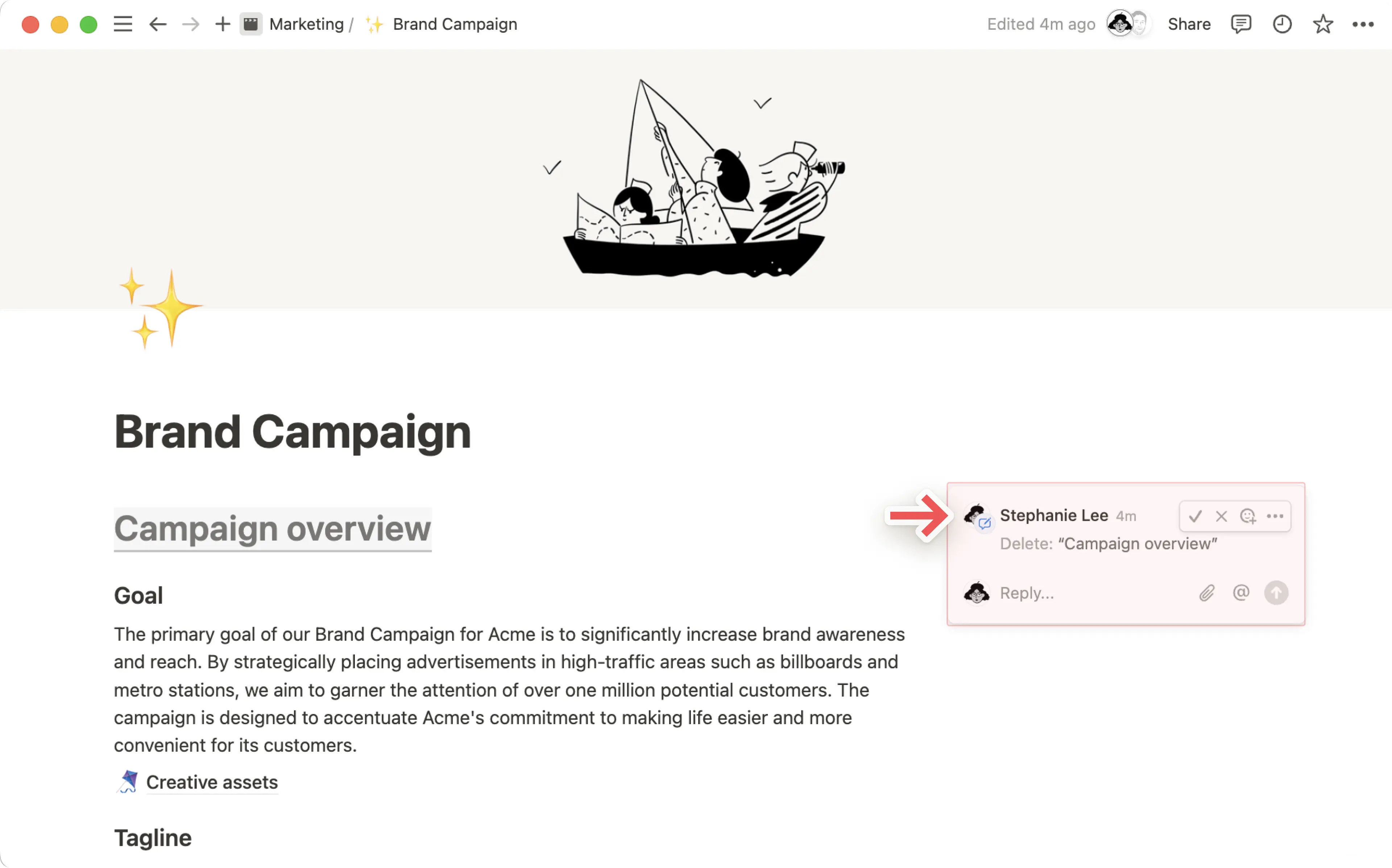View page history via the clock icon
This screenshot has height=868, width=1392.
[1282, 24]
